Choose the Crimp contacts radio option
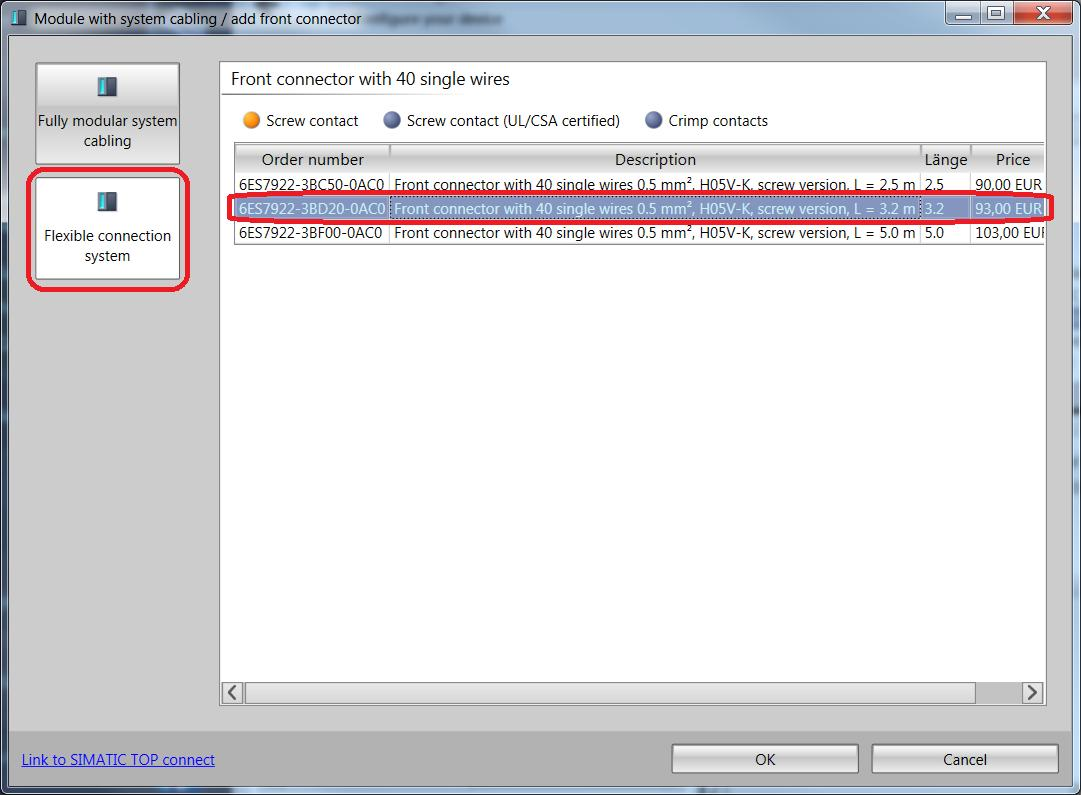 [x=707, y=121]
